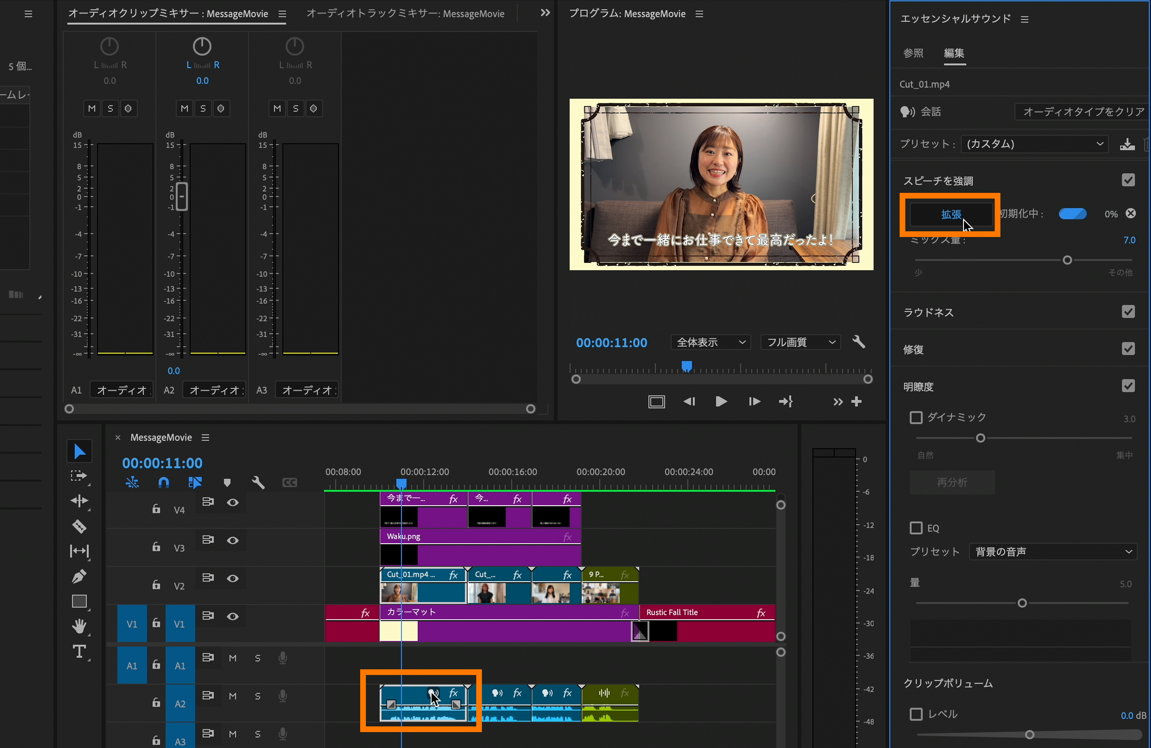Click the Play button in Program monitor
Image resolution: width=1151 pixels, height=748 pixels.
721,401
